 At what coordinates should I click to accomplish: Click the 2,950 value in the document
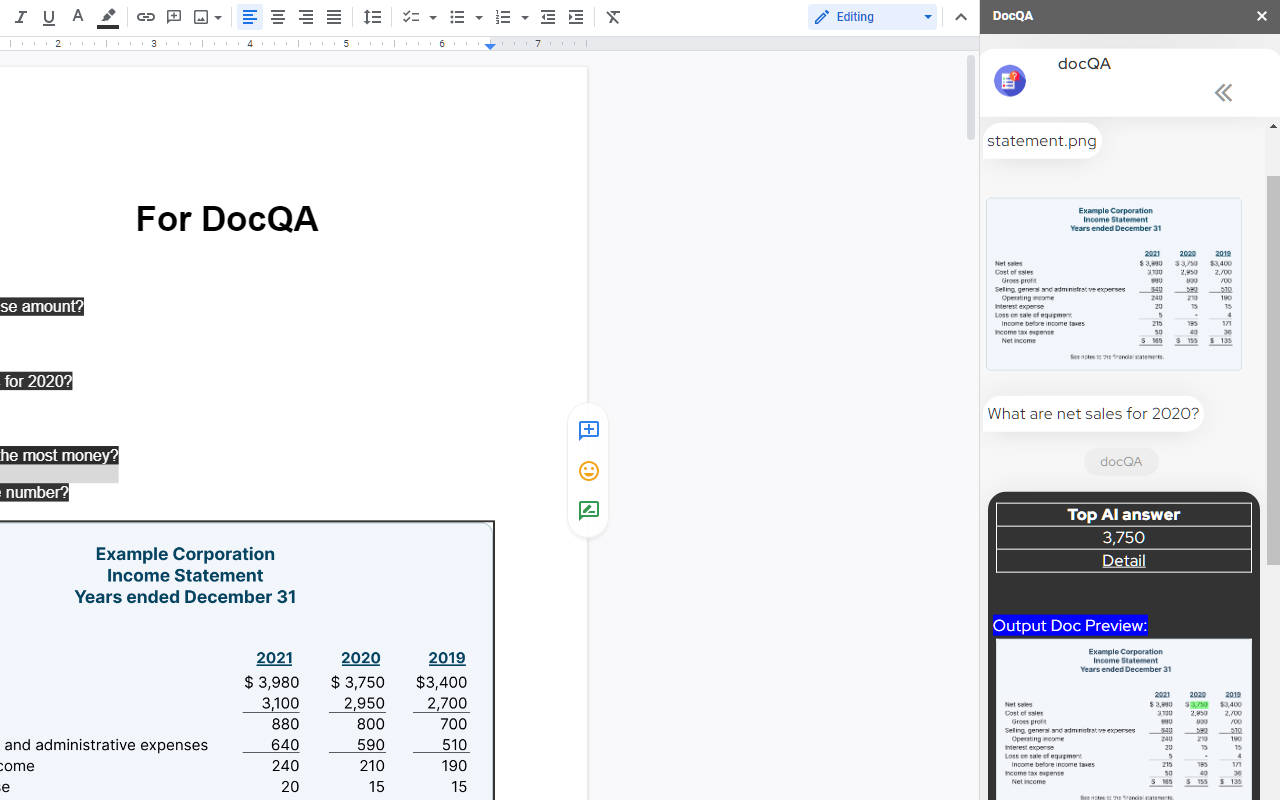364,703
